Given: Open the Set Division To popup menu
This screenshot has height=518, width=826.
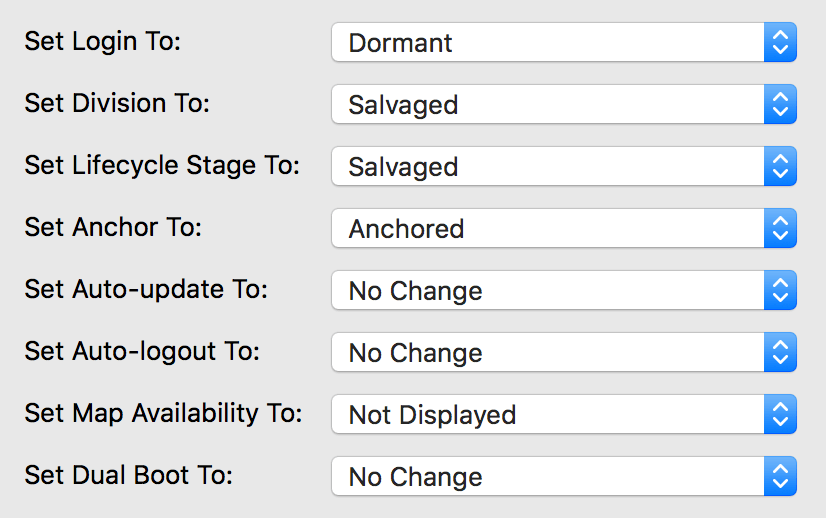Looking at the screenshot, I should pyautogui.click(x=548, y=105).
